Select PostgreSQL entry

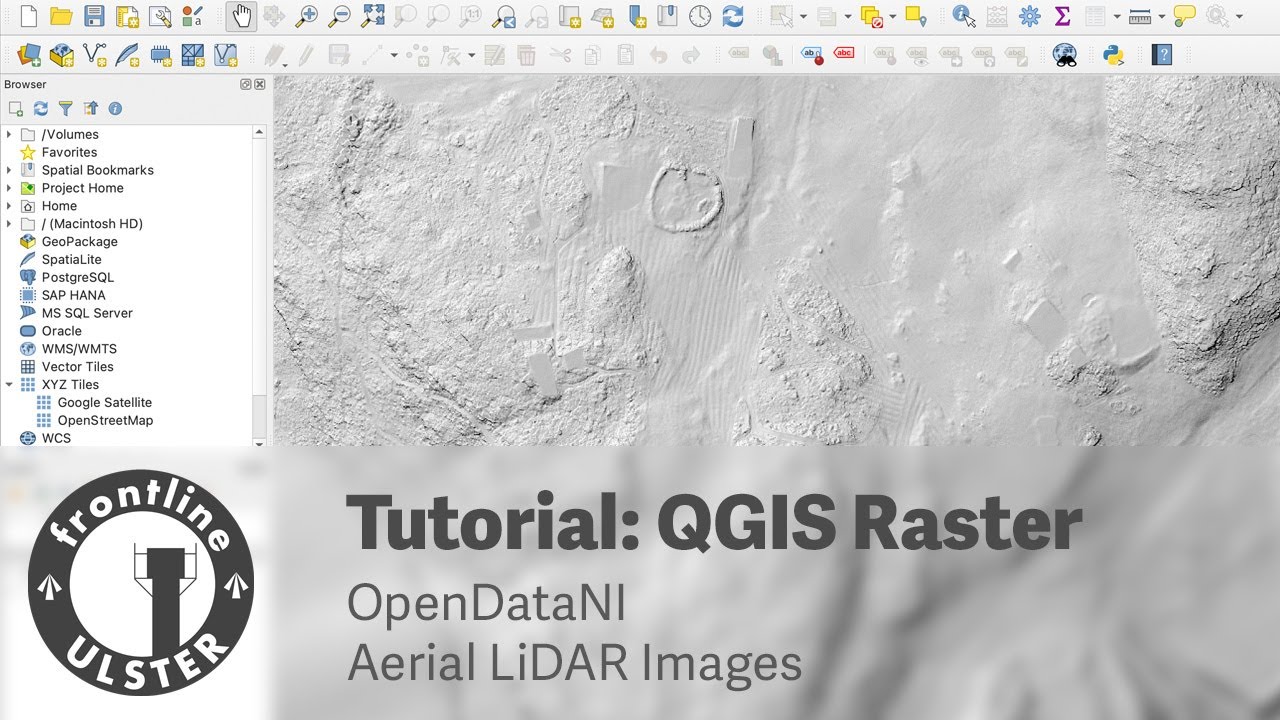coord(77,277)
